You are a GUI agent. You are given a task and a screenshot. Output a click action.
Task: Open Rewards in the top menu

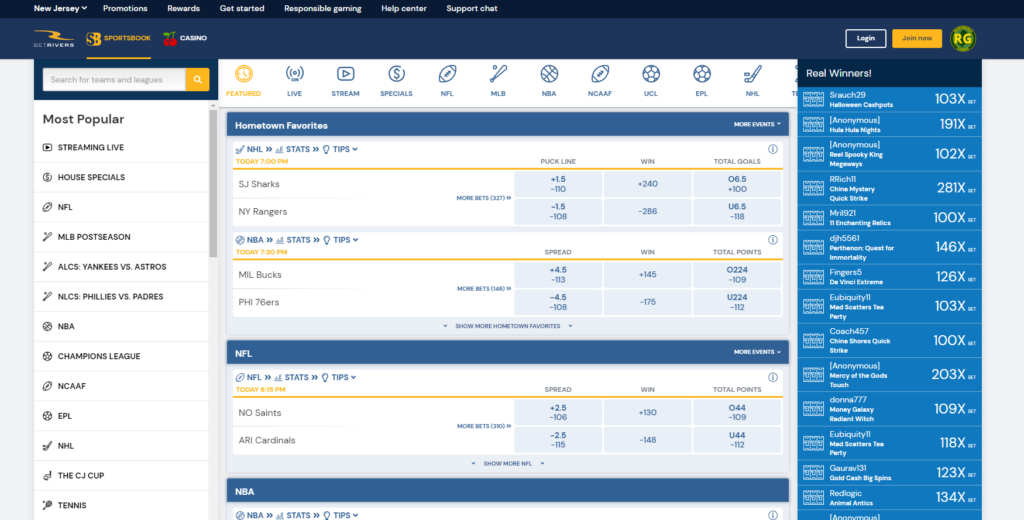pos(184,8)
